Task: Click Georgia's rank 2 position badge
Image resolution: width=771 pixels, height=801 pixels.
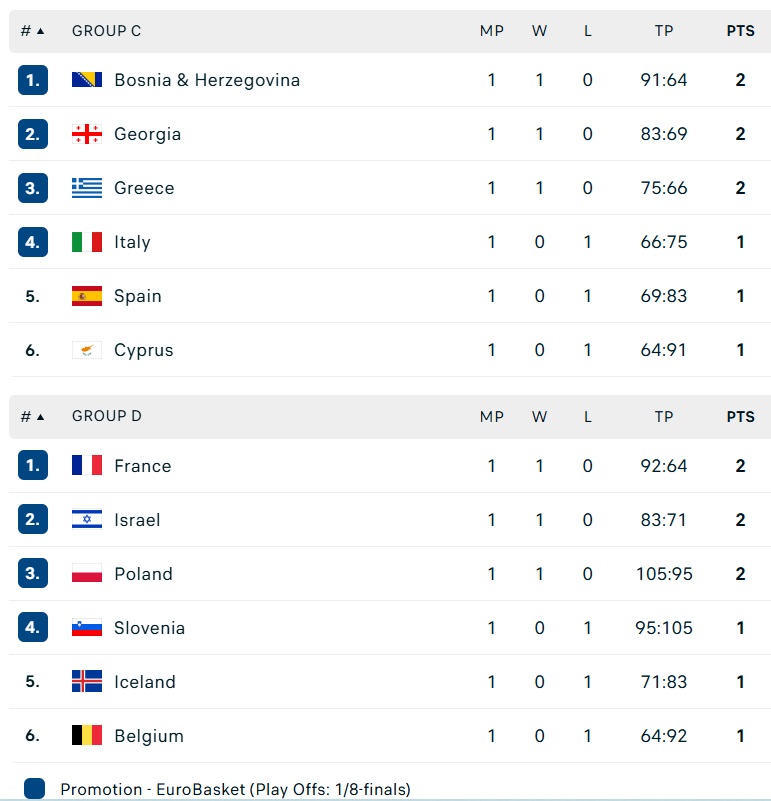Action: pyautogui.click(x=33, y=134)
